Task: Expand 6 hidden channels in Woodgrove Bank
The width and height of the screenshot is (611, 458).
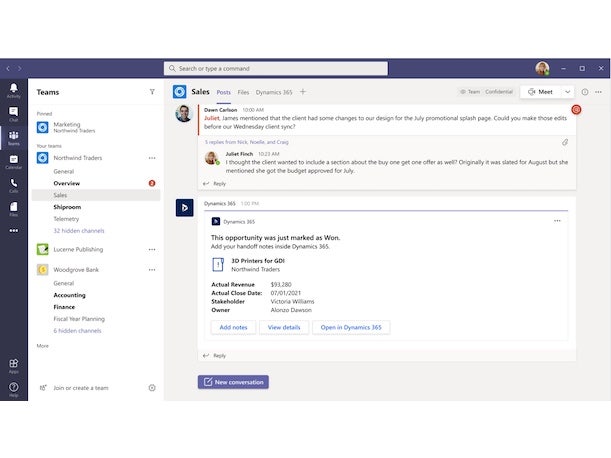Action: pyautogui.click(x=77, y=331)
